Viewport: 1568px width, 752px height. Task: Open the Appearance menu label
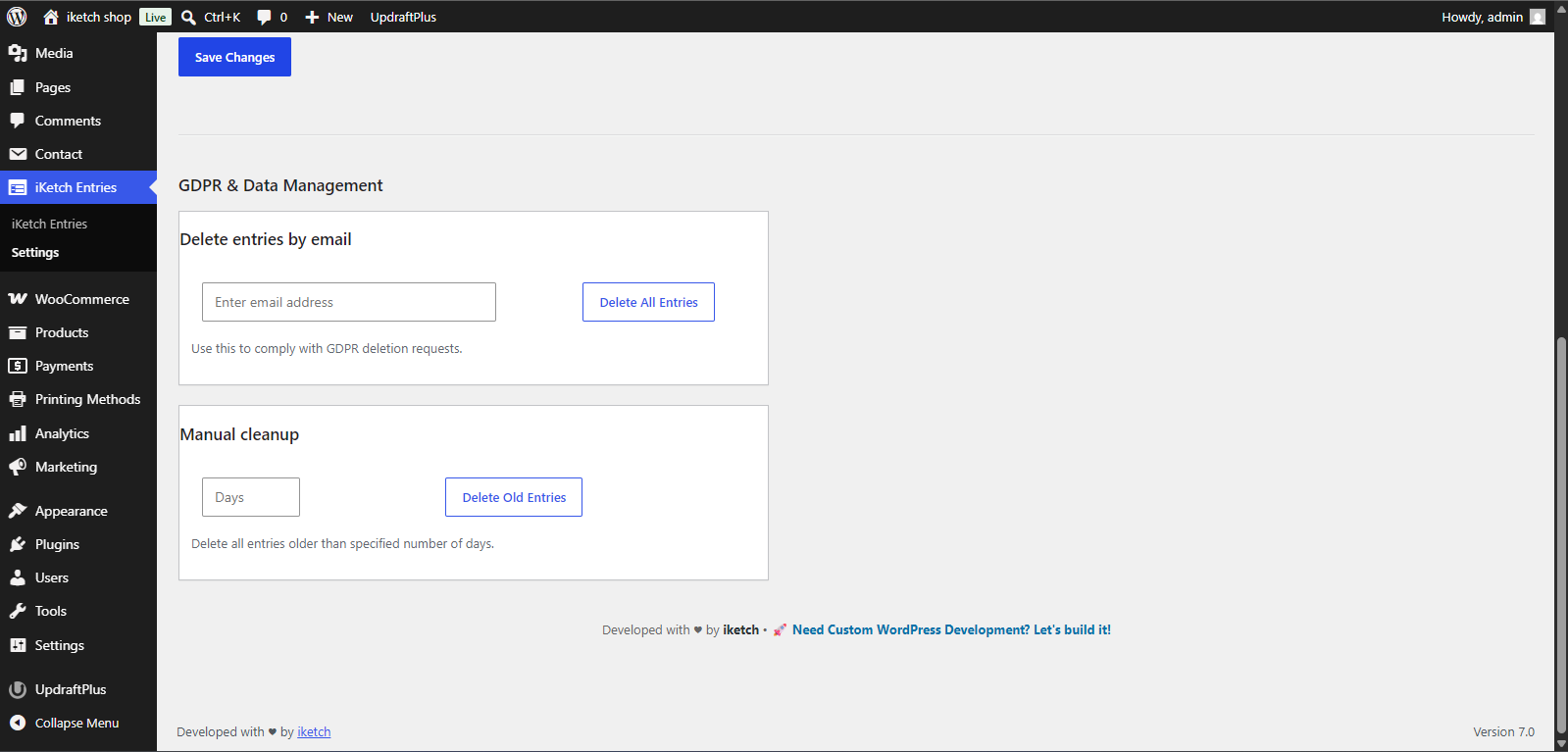[x=72, y=511]
